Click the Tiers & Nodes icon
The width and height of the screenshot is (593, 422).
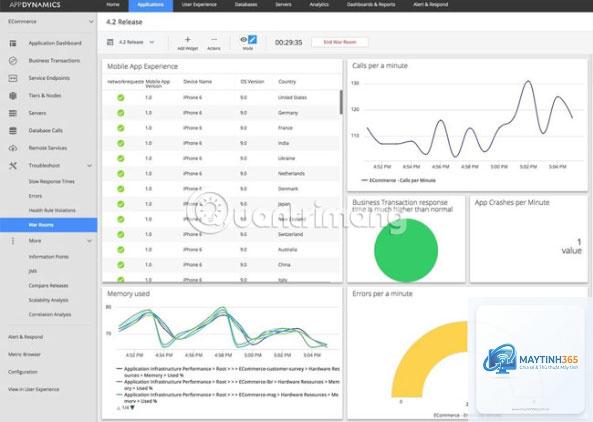click(13, 96)
